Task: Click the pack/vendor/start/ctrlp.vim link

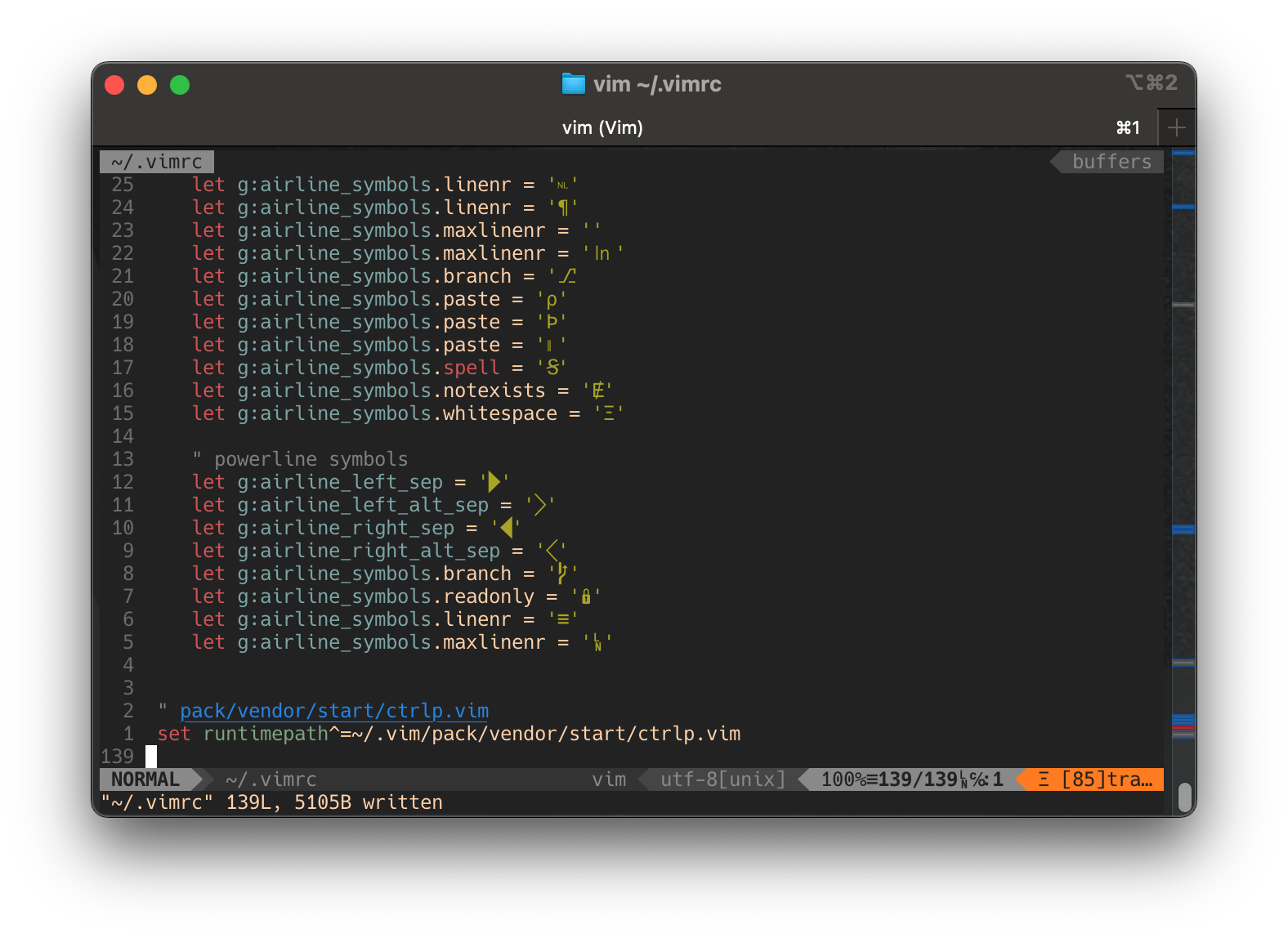Action: [x=334, y=711]
